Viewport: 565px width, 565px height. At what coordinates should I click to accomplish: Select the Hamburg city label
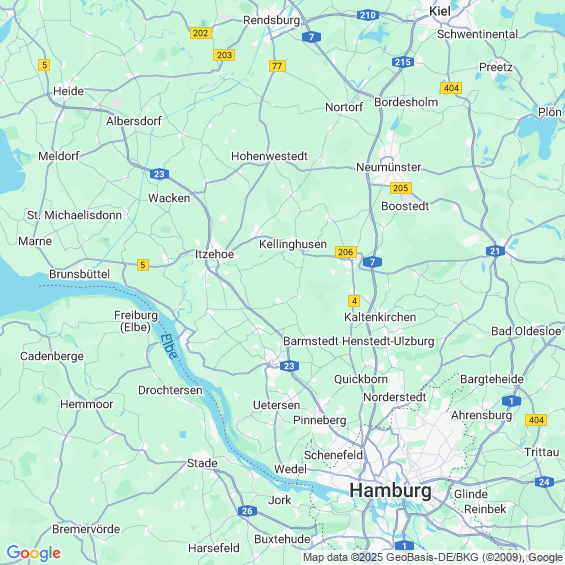(390, 490)
